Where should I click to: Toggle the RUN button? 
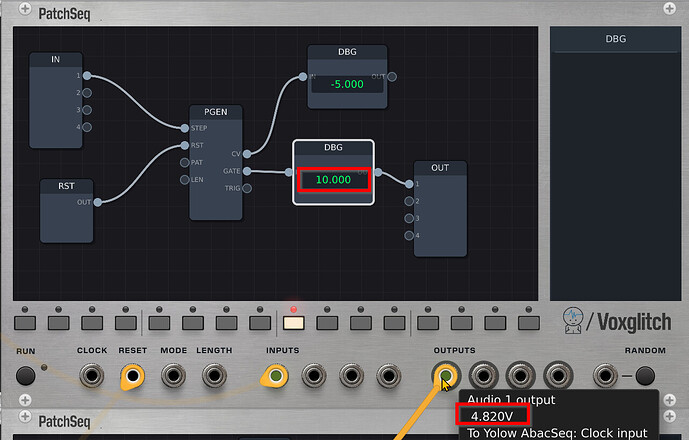(x=25, y=376)
